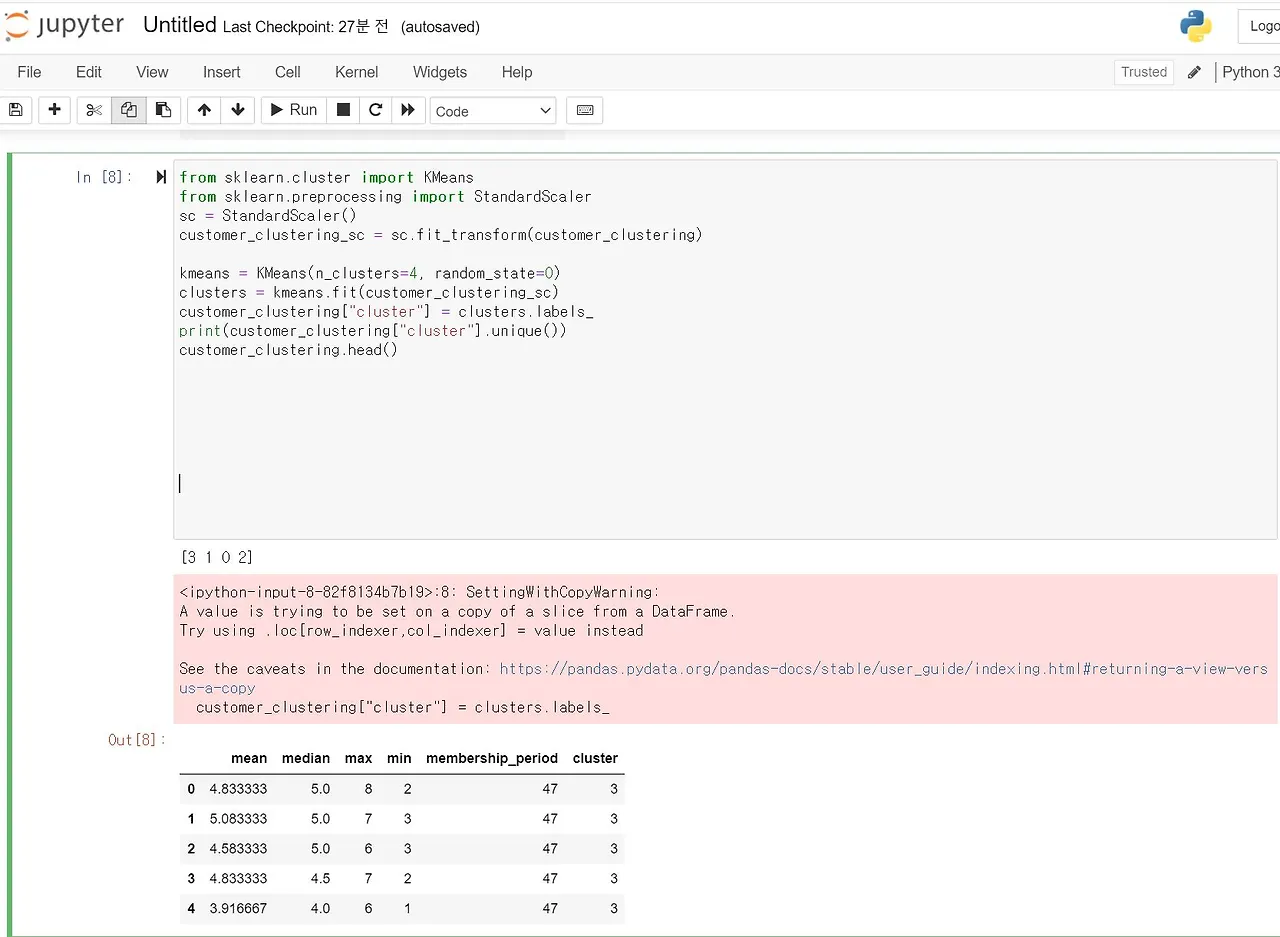Click the mean value 4.833333 in row 0
The image size is (1280, 937).
coord(238,789)
